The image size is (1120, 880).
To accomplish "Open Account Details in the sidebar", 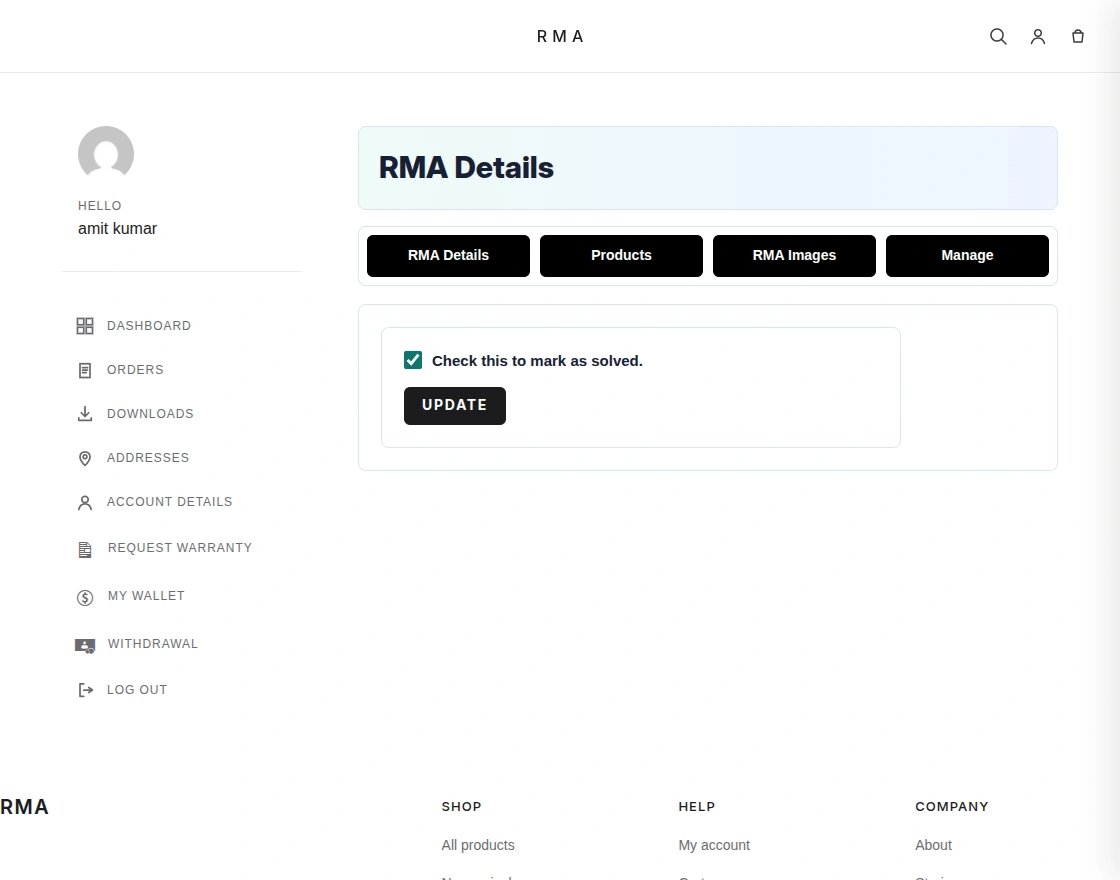I will [169, 502].
